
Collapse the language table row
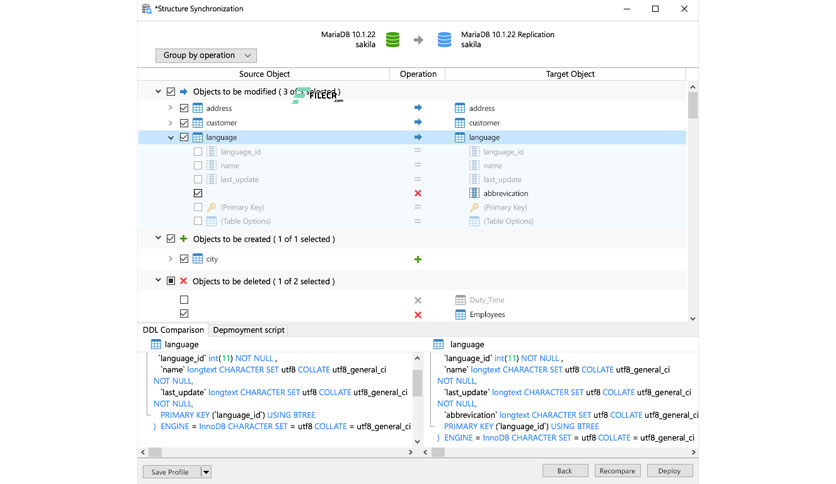[x=171, y=138]
